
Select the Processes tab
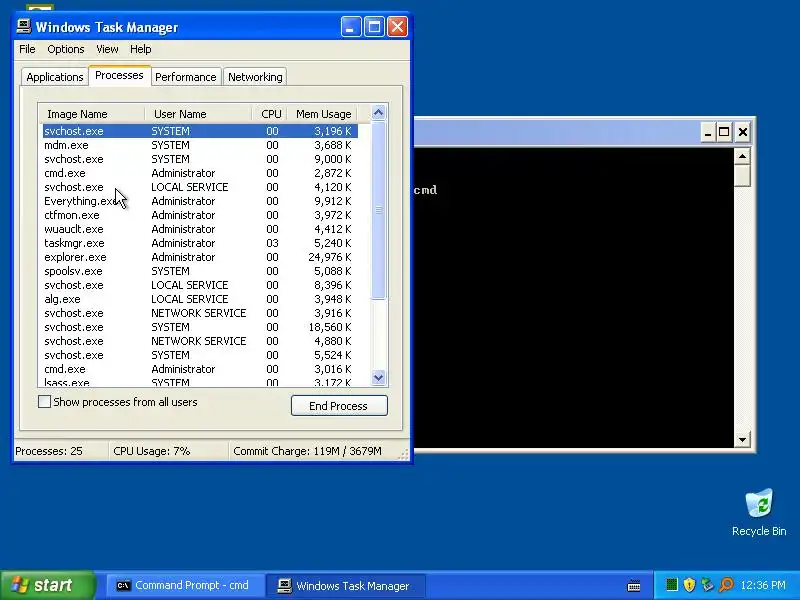coord(119,76)
